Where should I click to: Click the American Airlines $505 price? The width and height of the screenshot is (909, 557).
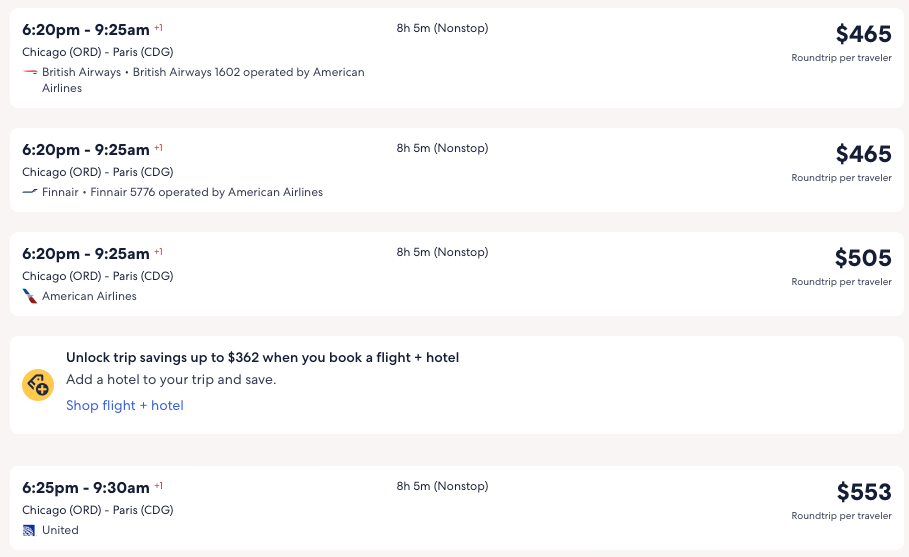click(x=863, y=259)
